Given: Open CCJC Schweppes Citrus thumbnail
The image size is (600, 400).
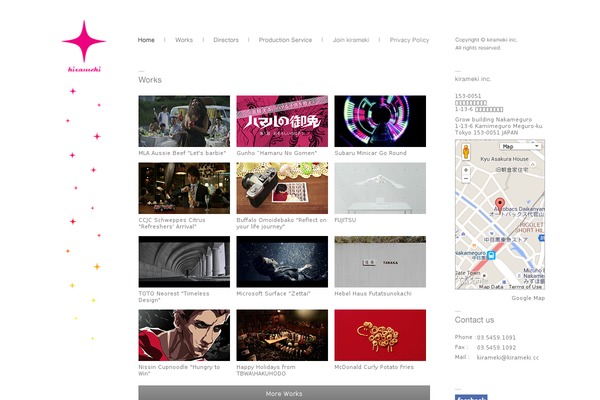Looking at the screenshot, I should click(x=184, y=188).
